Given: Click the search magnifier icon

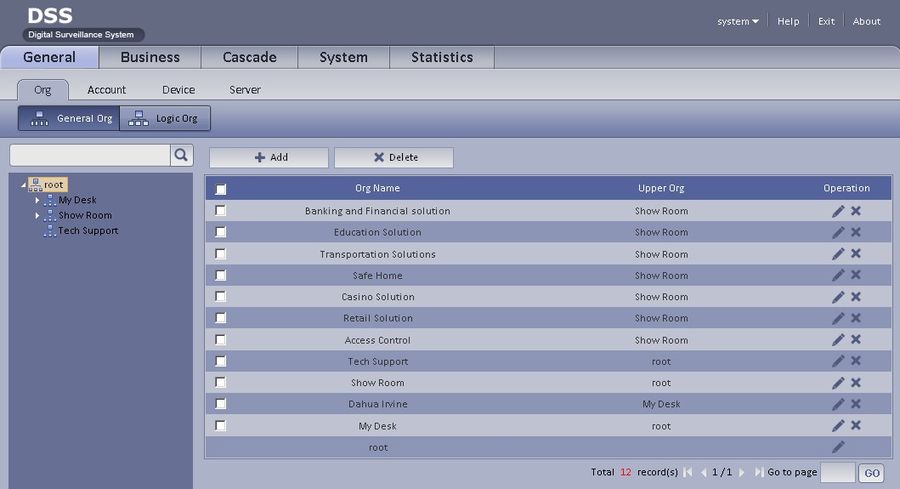Looking at the screenshot, I should pyautogui.click(x=181, y=155).
